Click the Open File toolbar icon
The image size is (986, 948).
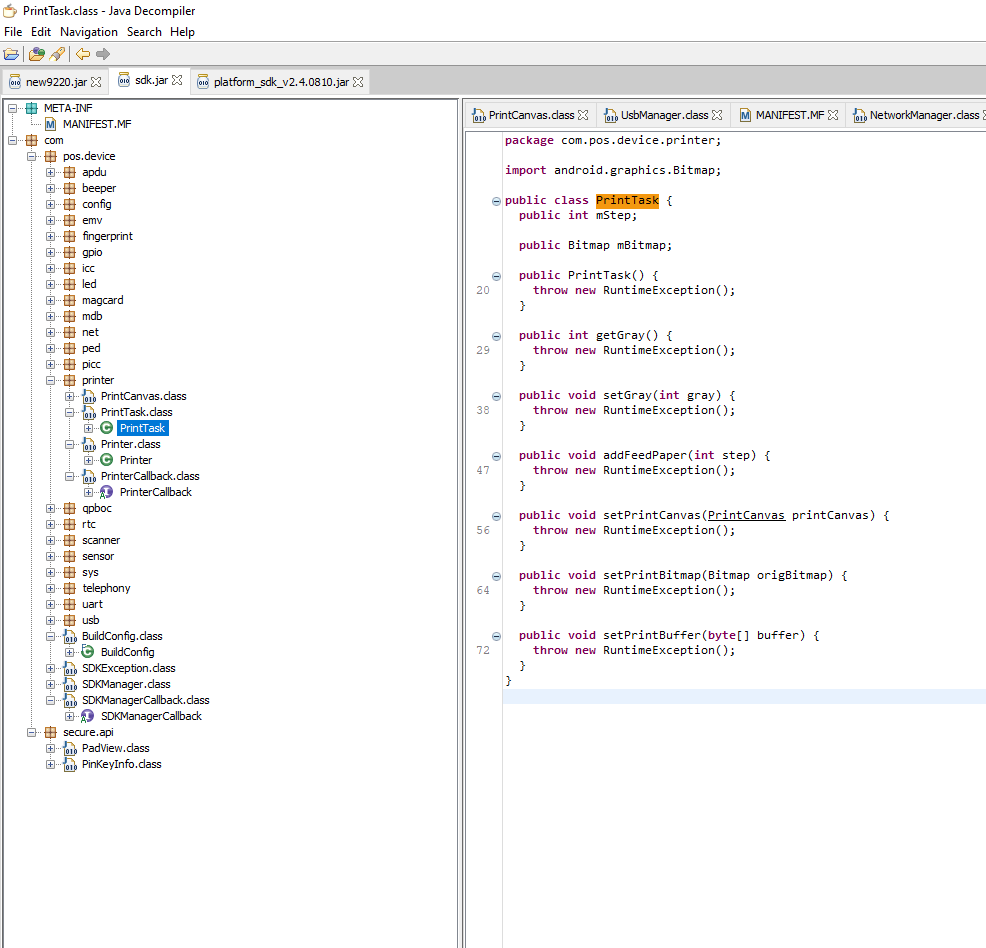pyautogui.click(x=12, y=54)
